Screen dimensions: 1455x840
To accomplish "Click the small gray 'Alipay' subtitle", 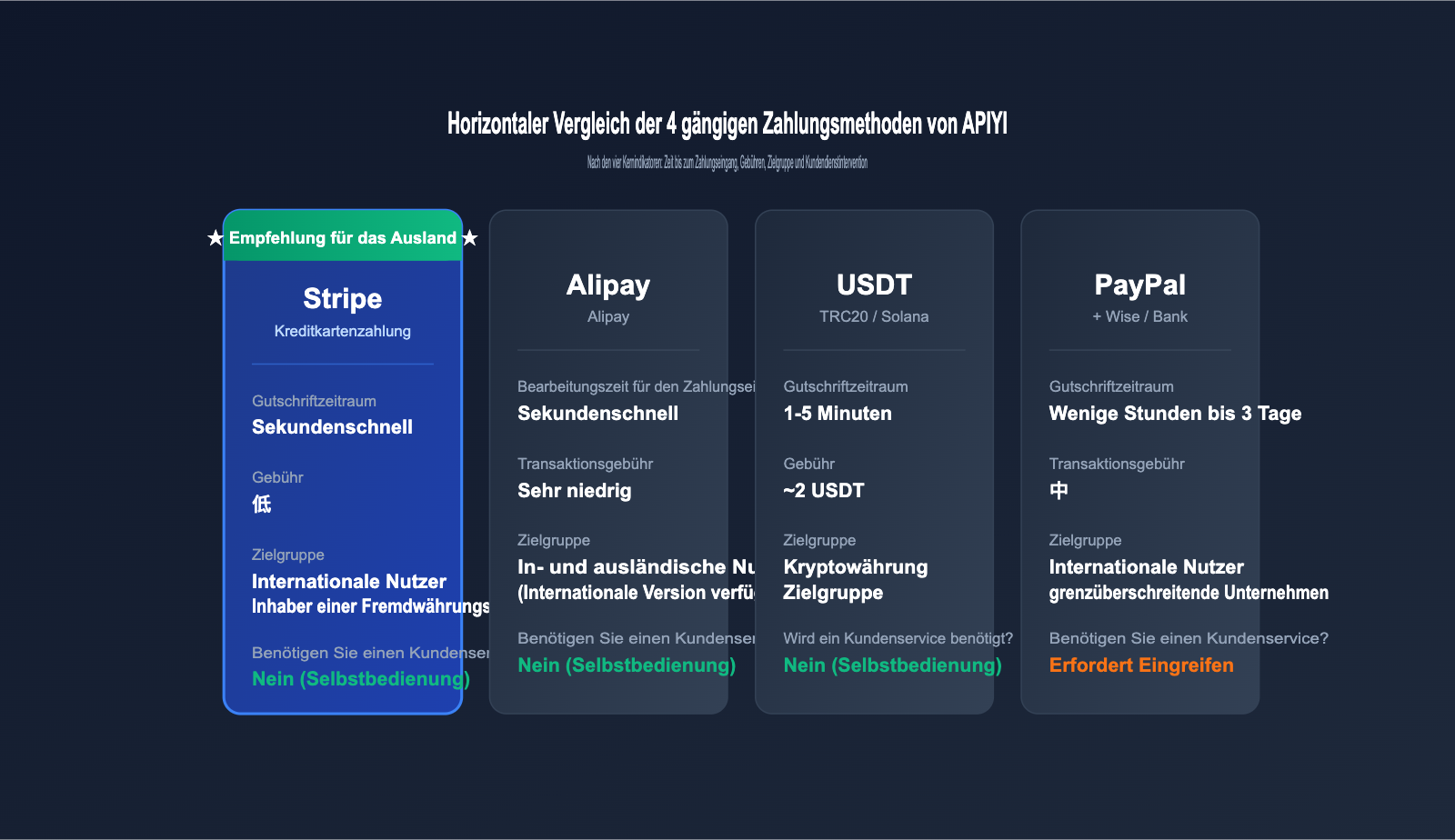I will pyautogui.click(x=608, y=316).
